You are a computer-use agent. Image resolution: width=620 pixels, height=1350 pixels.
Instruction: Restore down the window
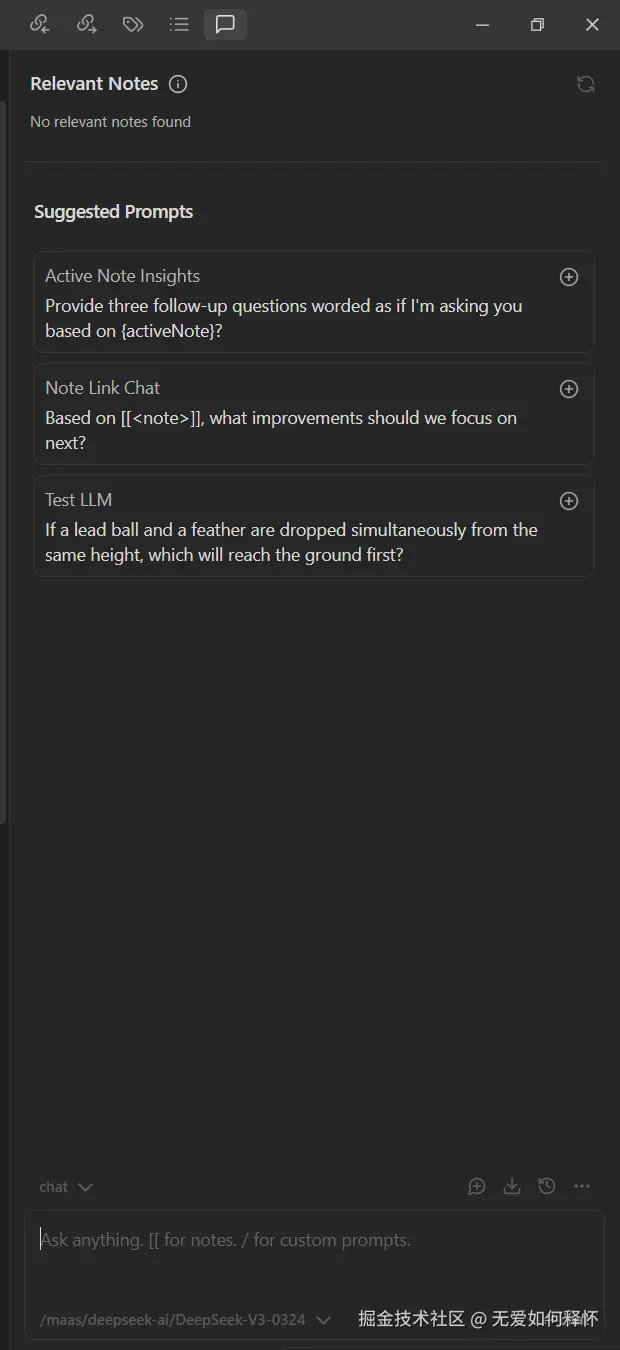pos(537,25)
